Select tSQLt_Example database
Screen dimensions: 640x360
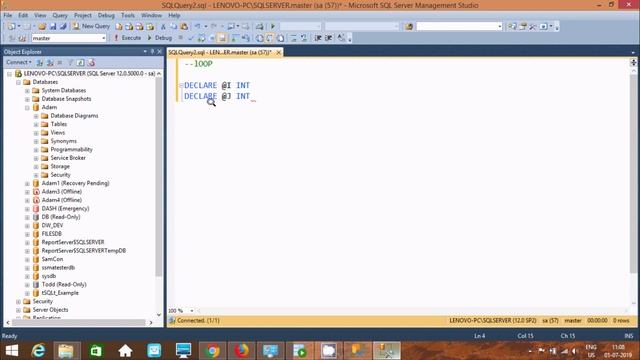60,293
